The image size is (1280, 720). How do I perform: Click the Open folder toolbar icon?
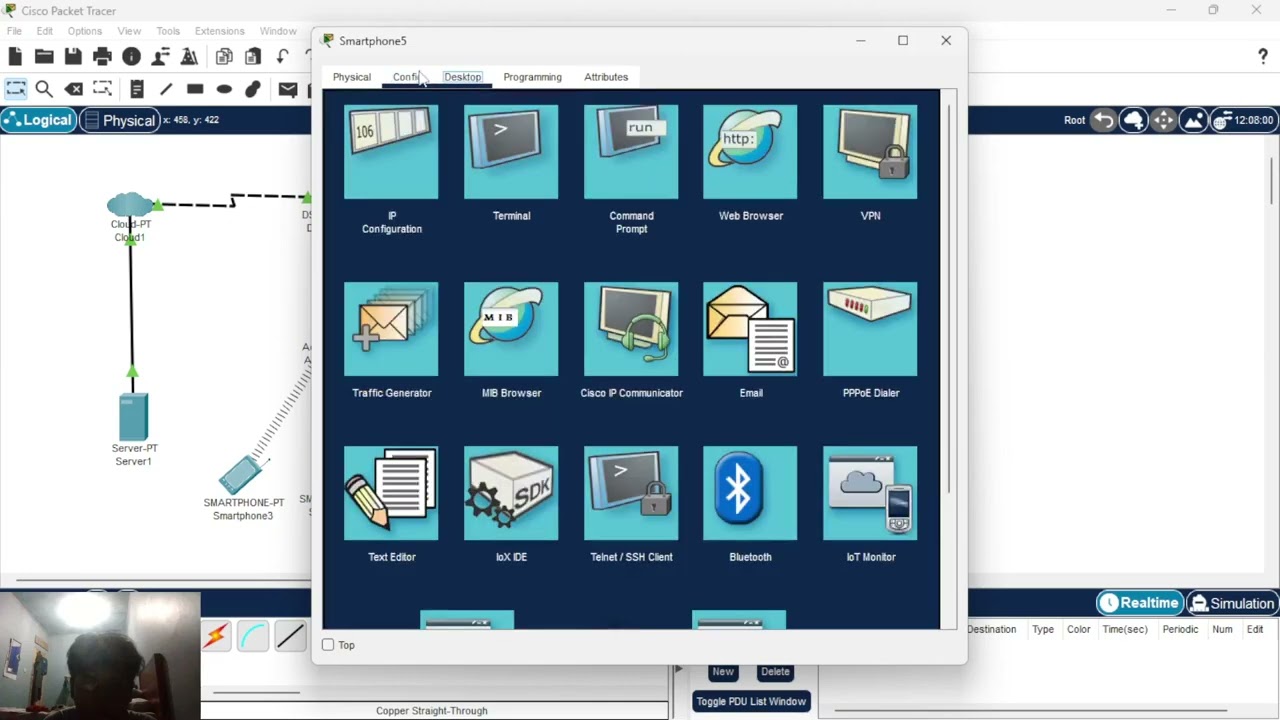[44, 57]
